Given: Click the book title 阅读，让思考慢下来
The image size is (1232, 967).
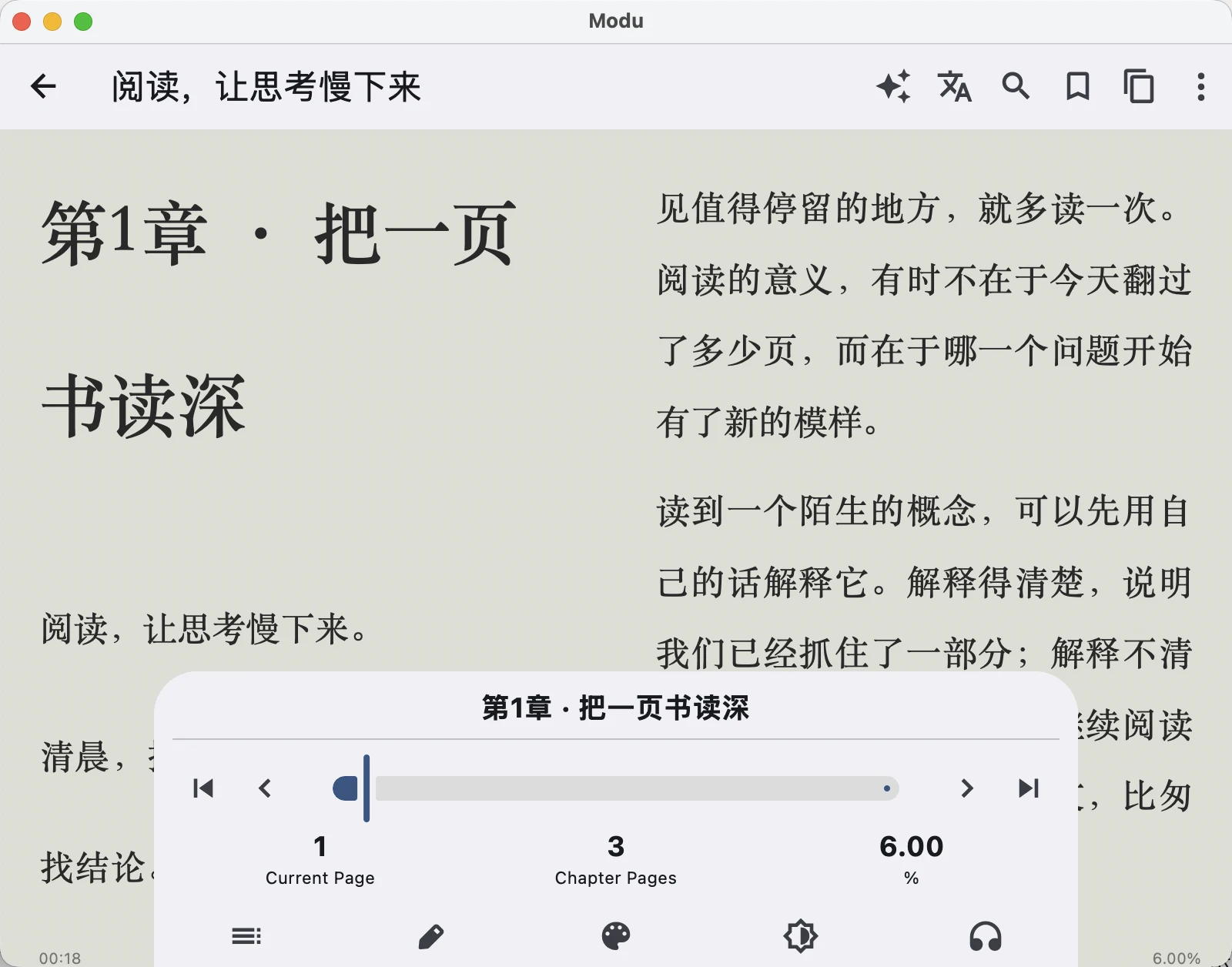Looking at the screenshot, I should (266, 86).
